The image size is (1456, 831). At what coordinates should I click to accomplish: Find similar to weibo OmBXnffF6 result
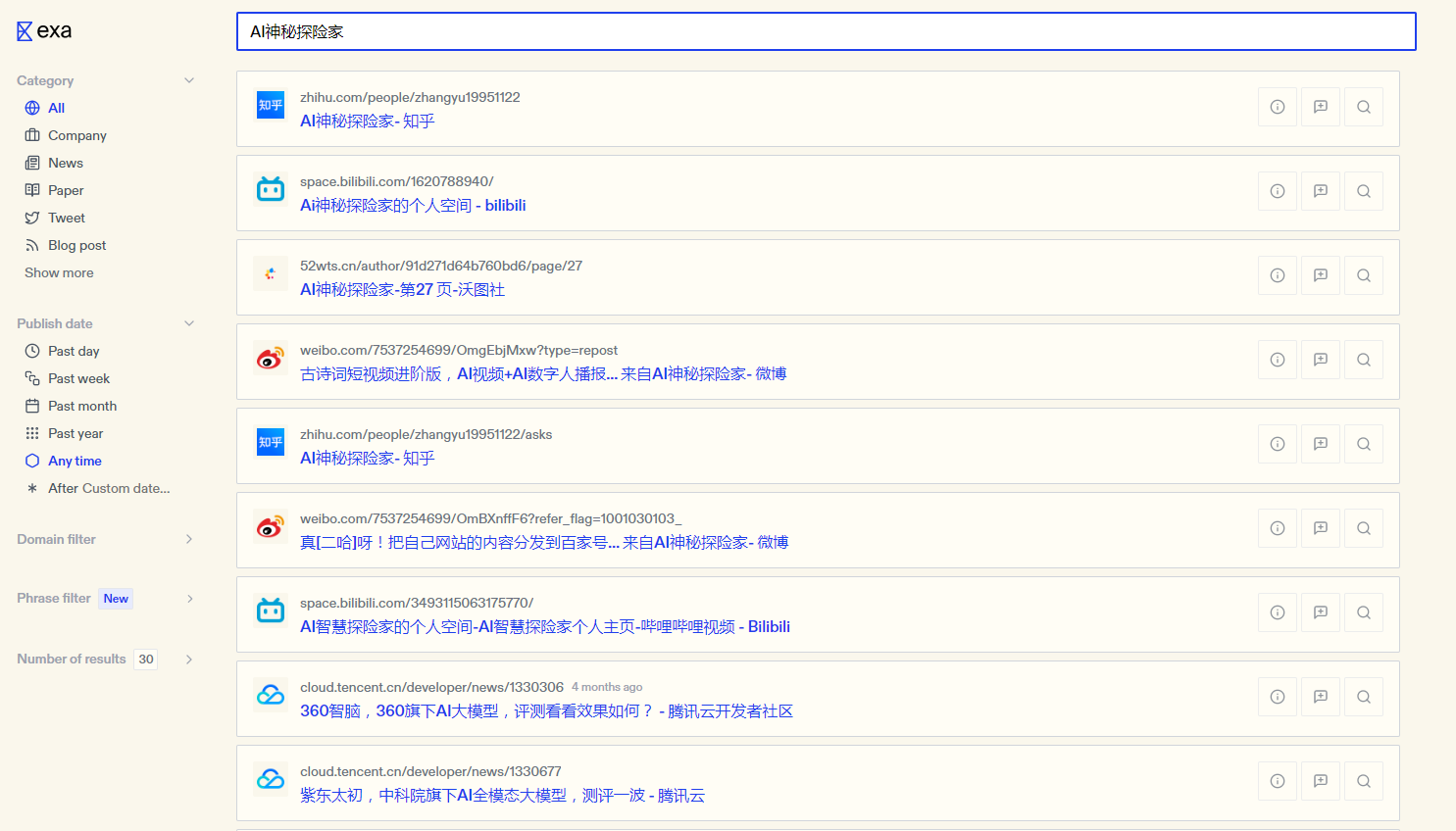point(1364,528)
